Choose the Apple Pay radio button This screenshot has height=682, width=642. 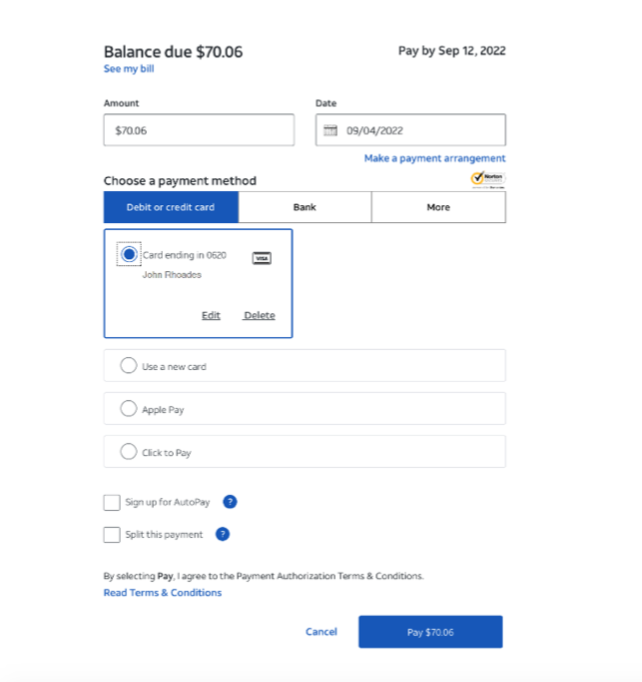128,408
